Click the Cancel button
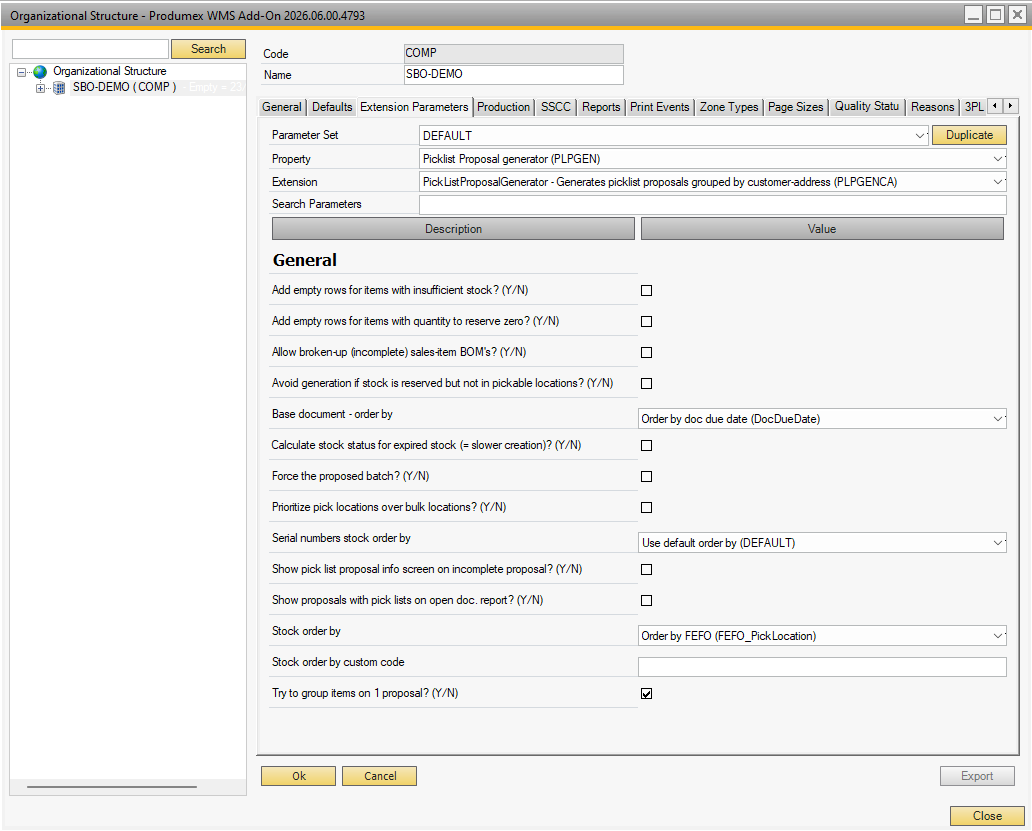The width and height of the screenshot is (1032, 831). (379, 776)
